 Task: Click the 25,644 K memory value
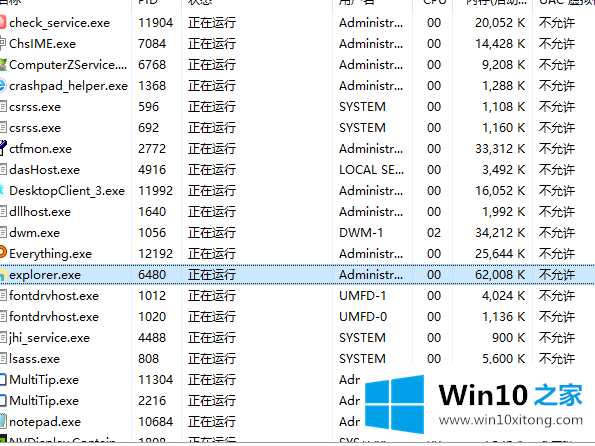point(500,254)
